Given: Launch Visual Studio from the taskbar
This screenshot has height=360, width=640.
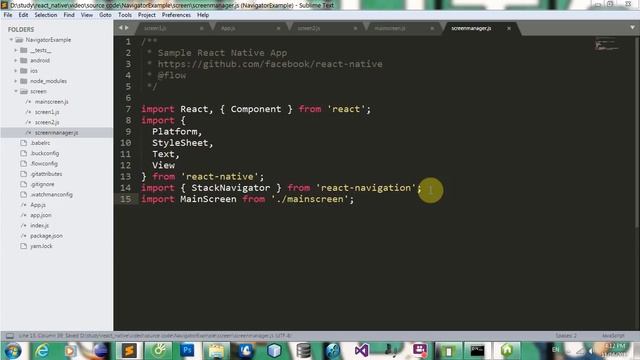Looking at the screenshot, I should pyautogui.click(x=362, y=351).
